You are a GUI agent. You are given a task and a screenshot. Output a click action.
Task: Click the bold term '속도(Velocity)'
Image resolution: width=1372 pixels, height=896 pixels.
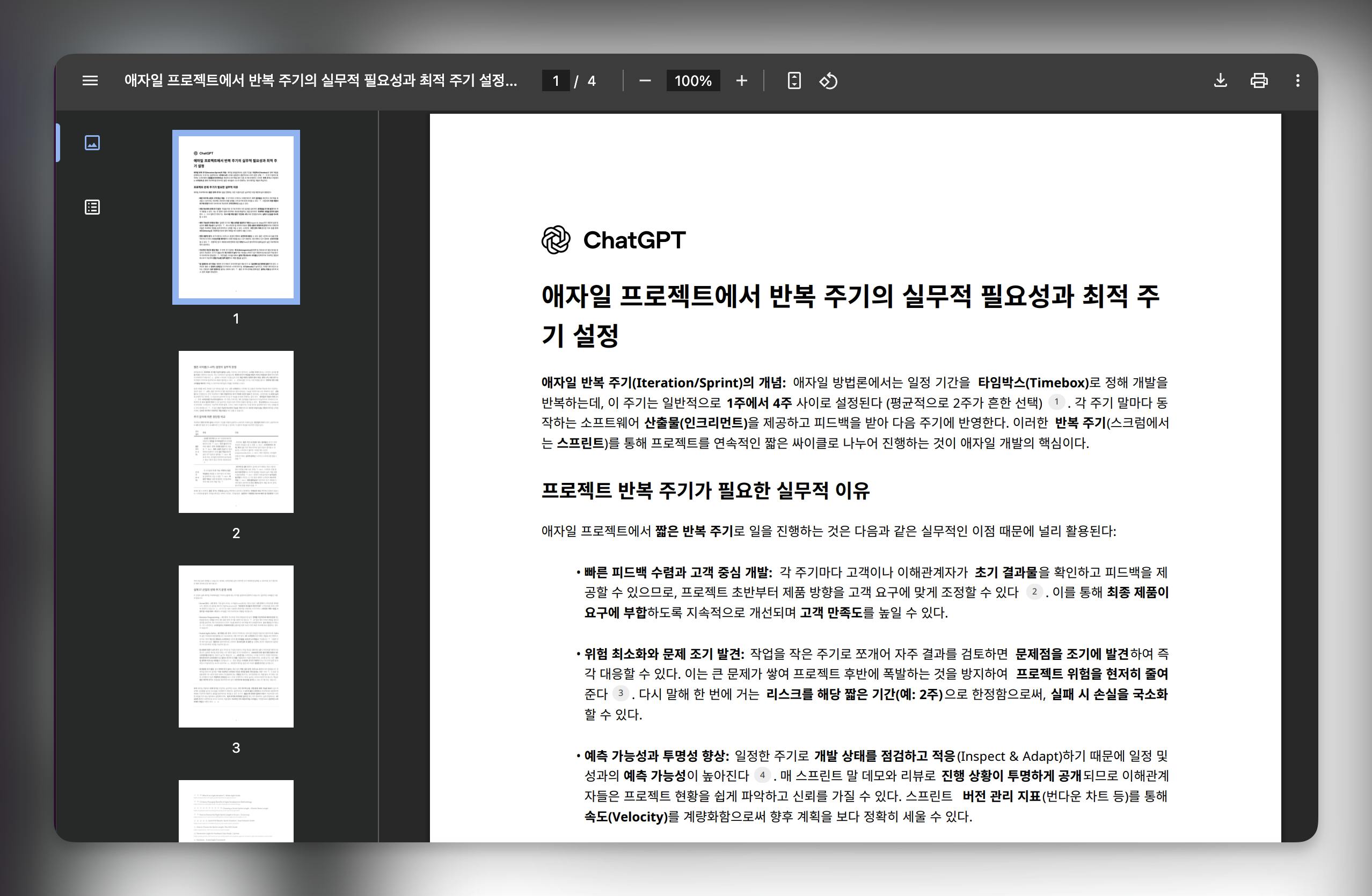[626, 817]
